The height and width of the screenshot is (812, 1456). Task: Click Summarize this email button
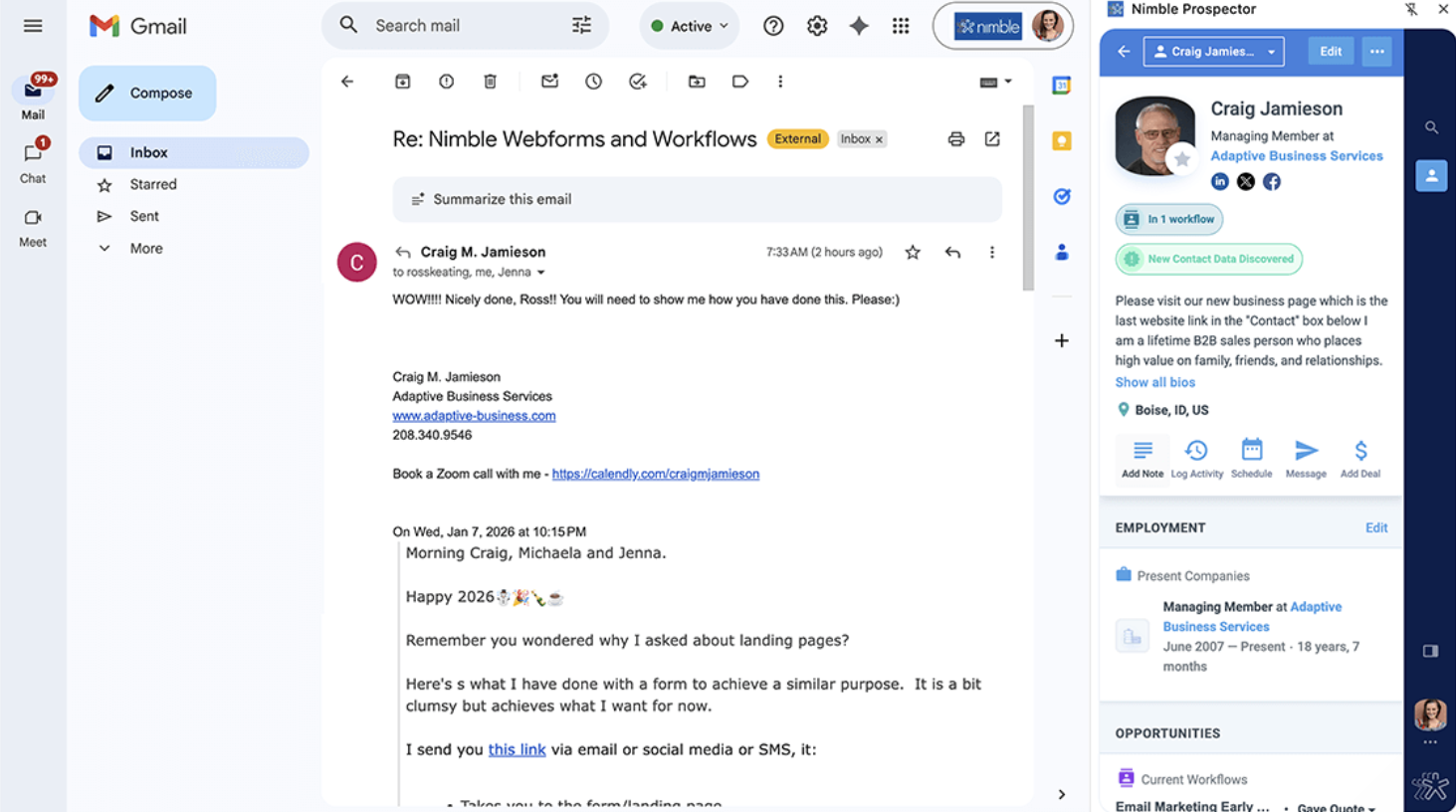(x=698, y=199)
